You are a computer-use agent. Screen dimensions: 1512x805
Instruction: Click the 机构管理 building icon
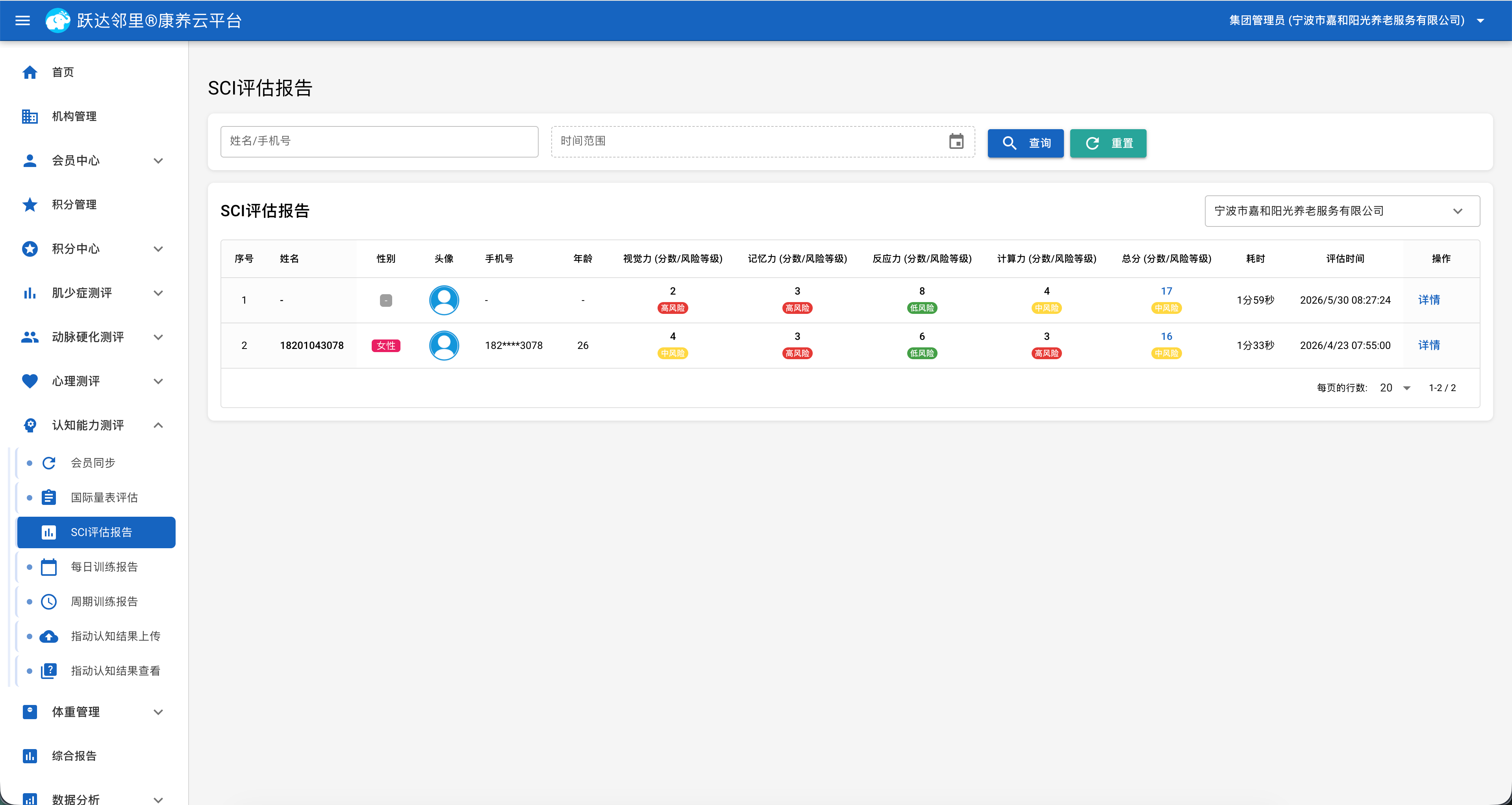point(30,116)
